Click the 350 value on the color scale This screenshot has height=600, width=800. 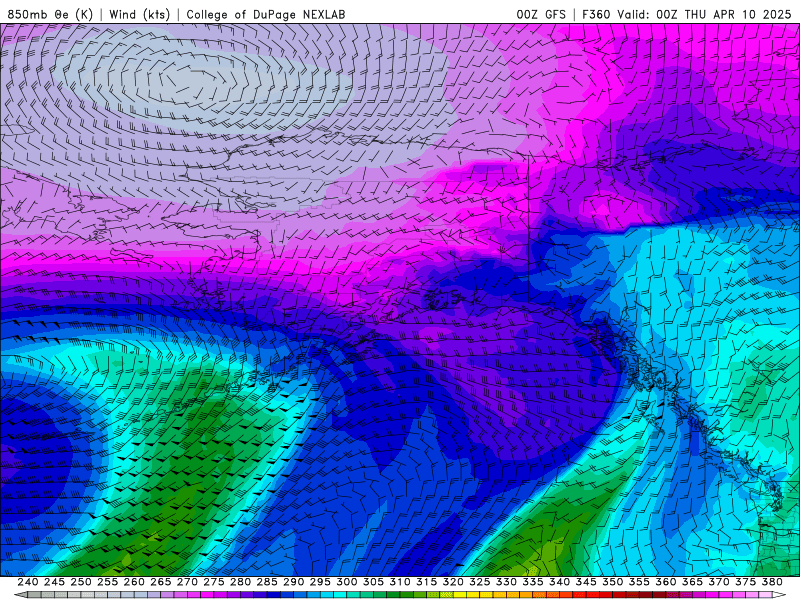(x=612, y=582)
